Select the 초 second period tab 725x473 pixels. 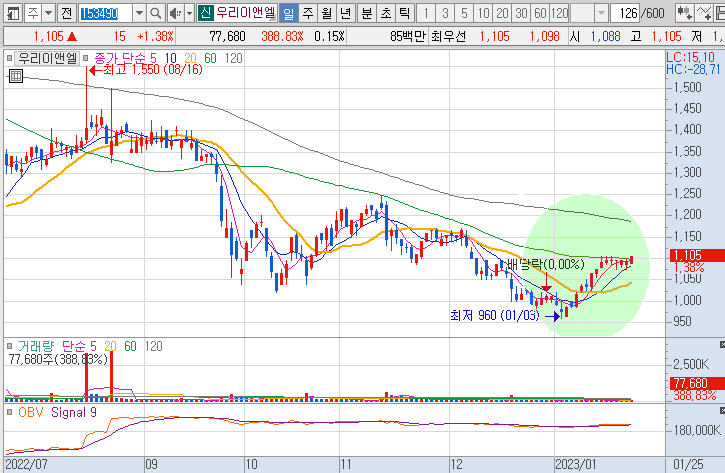click(x=385, y=13)
